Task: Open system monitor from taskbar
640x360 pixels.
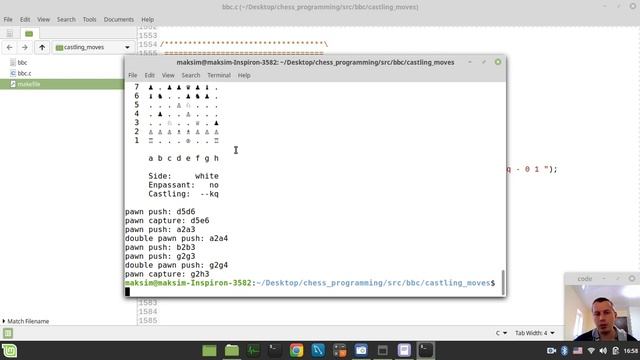Action: tap(253, 350)
